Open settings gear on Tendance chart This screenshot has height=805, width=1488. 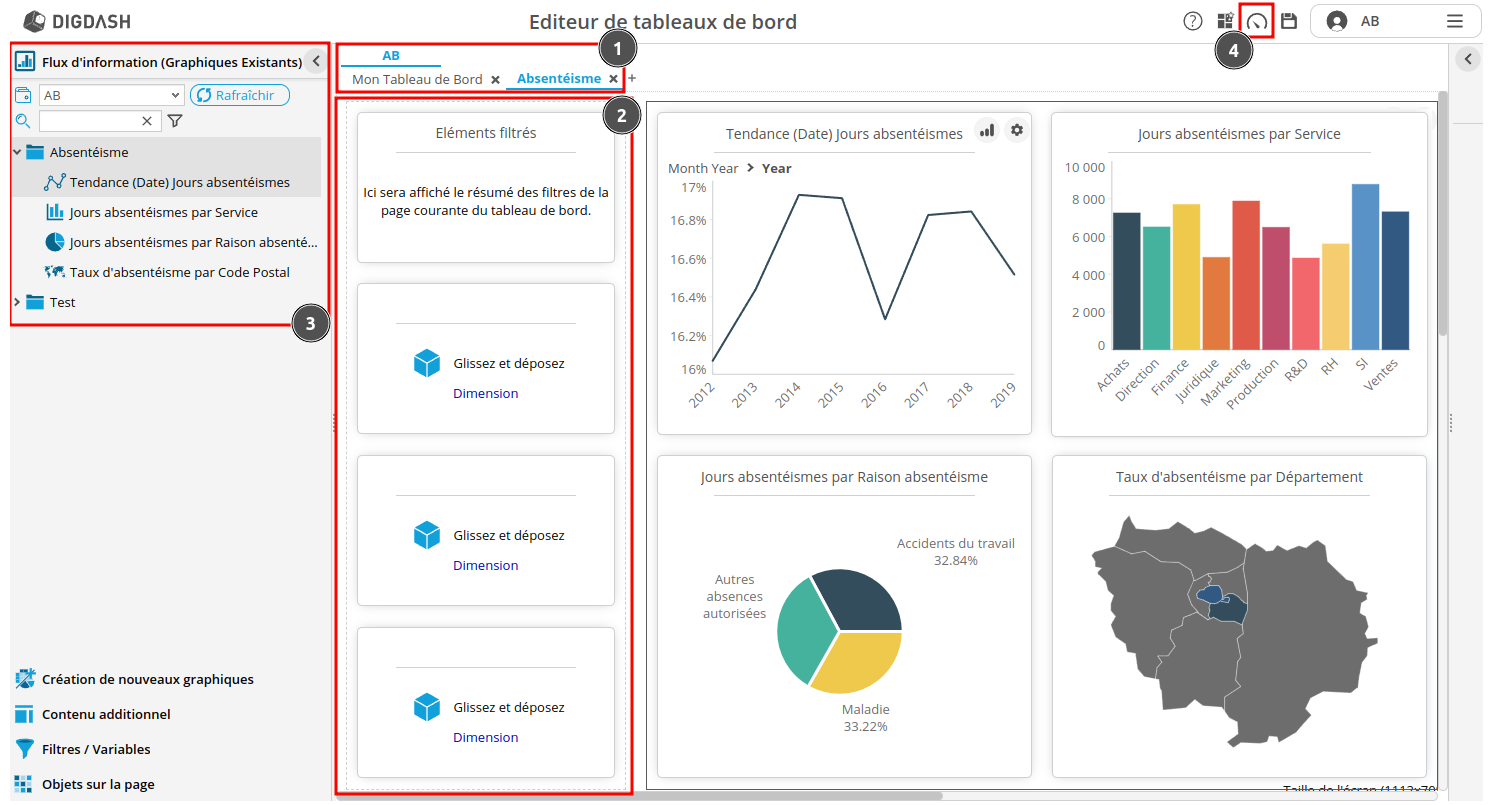coord(1017,130)
